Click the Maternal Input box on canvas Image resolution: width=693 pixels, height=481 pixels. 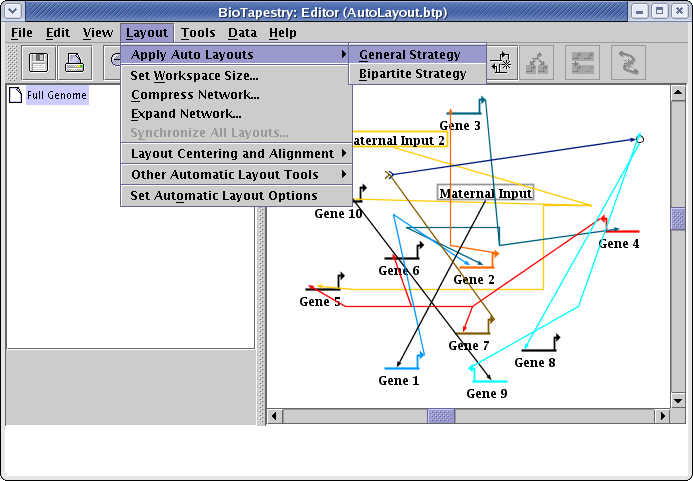pyautogui.click(x=485, y=193)
